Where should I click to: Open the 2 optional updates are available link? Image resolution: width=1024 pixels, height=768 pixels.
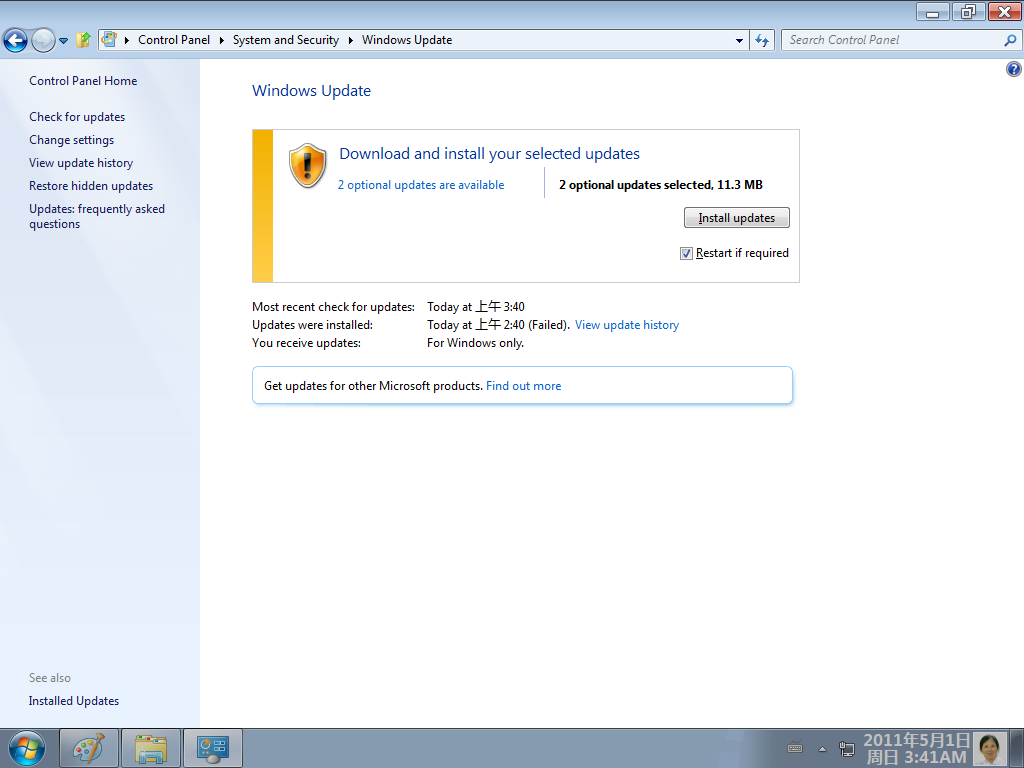(421, 185)
